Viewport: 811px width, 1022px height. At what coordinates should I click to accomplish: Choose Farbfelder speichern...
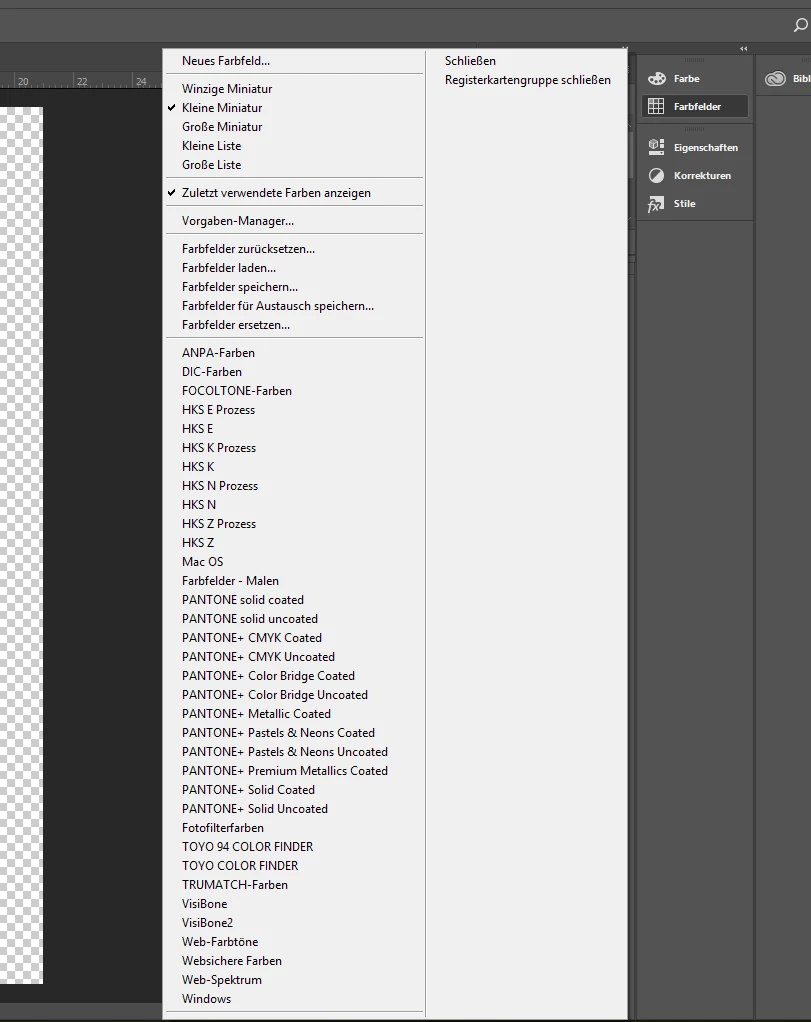pos(240,287)
